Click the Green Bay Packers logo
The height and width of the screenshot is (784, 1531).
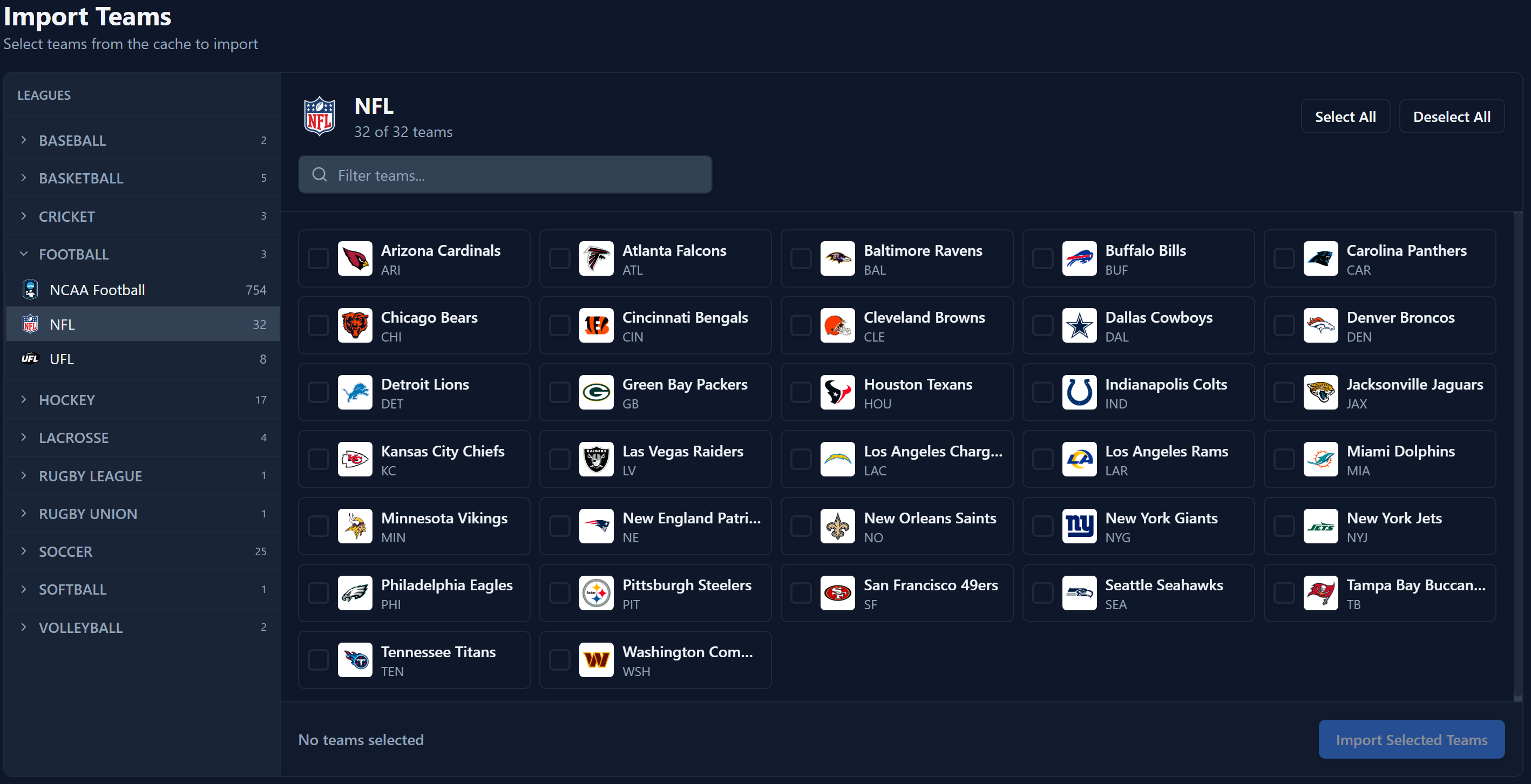click(596, 393)
